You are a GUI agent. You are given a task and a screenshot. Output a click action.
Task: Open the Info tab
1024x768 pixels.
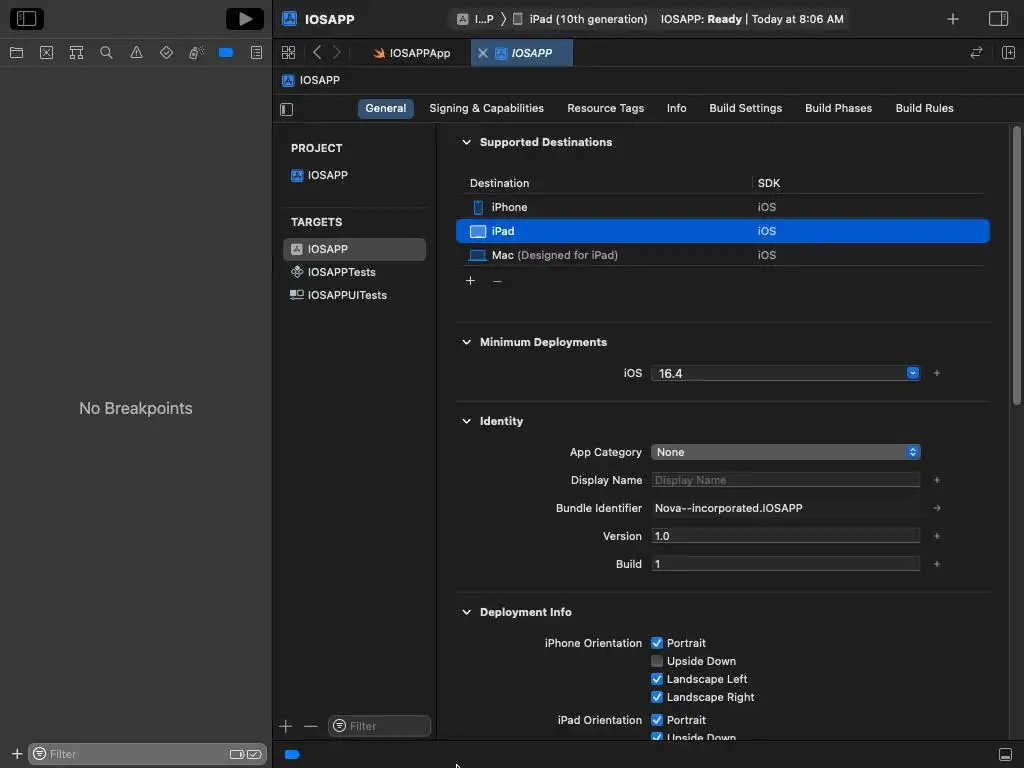click(677, 108)
